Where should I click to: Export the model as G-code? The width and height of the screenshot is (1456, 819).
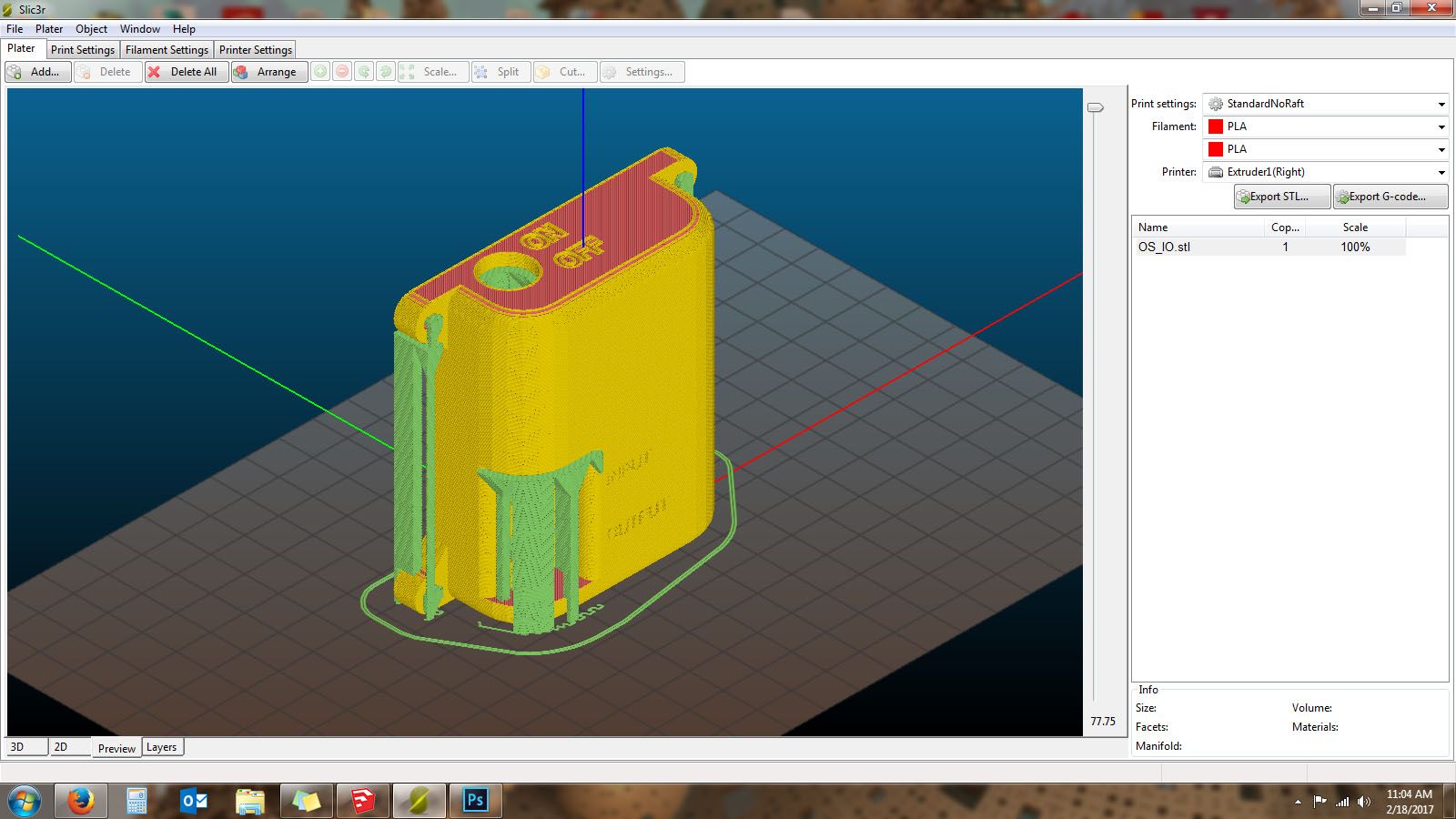[1389, 196]
